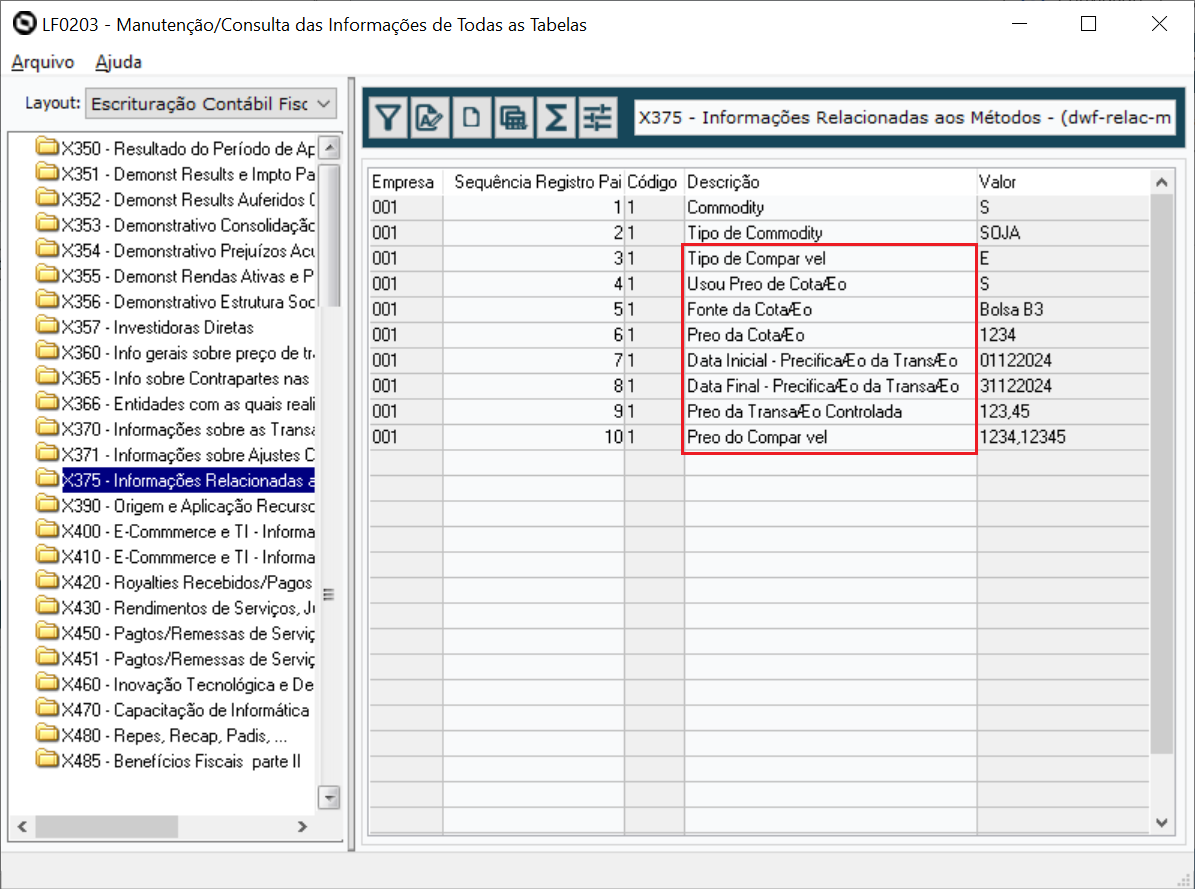This screenshot has width=1195, height=889.
Task: Select X371 - Informações sobre Ajustes item
Action: click(187, 455)
